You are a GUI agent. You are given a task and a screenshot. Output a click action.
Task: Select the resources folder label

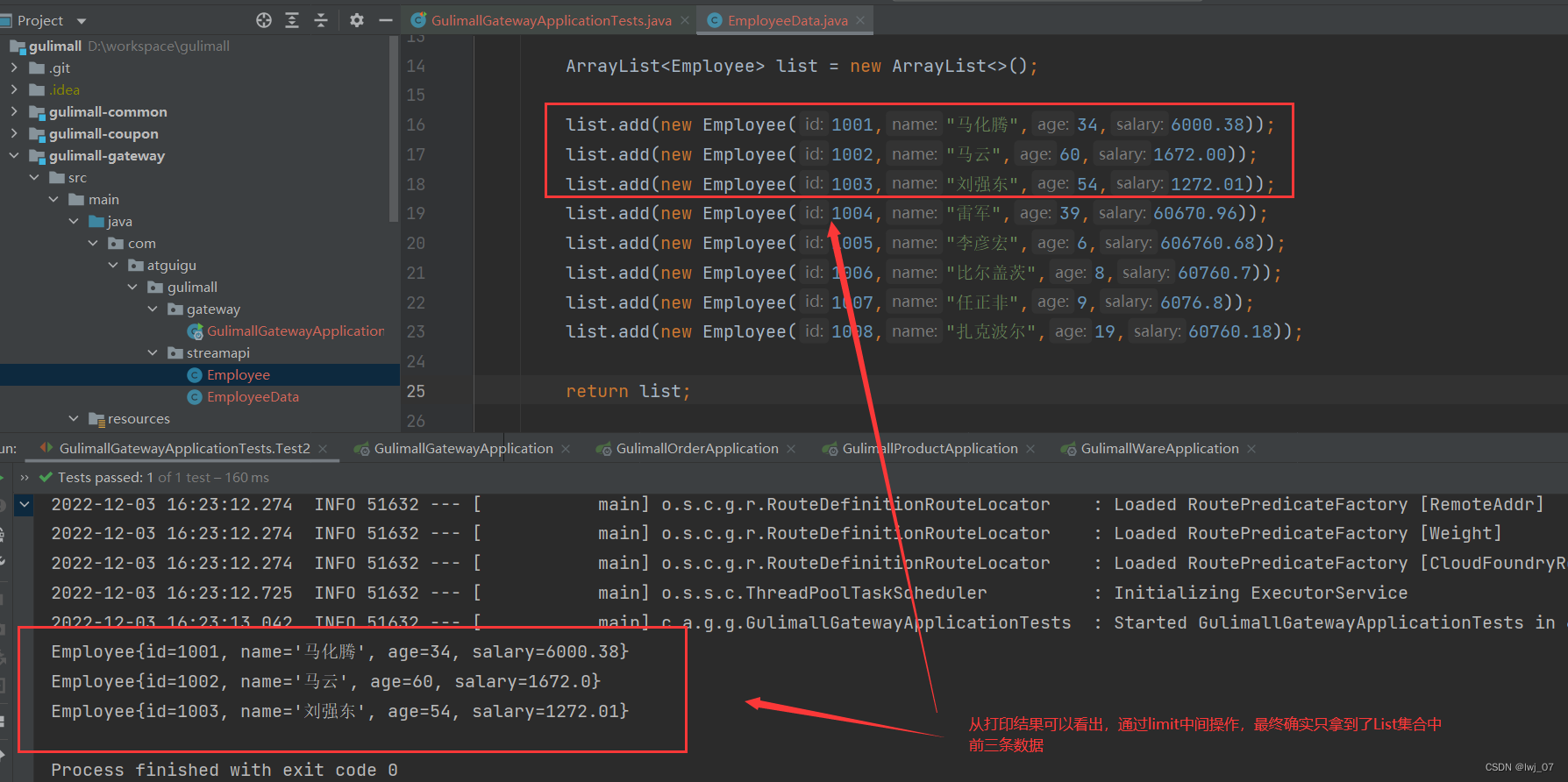tap(139, 418)
